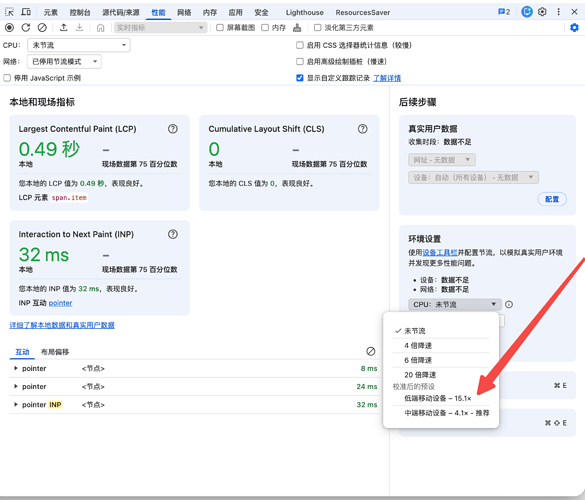Select the 性能 tab

[x=158, y=12]
